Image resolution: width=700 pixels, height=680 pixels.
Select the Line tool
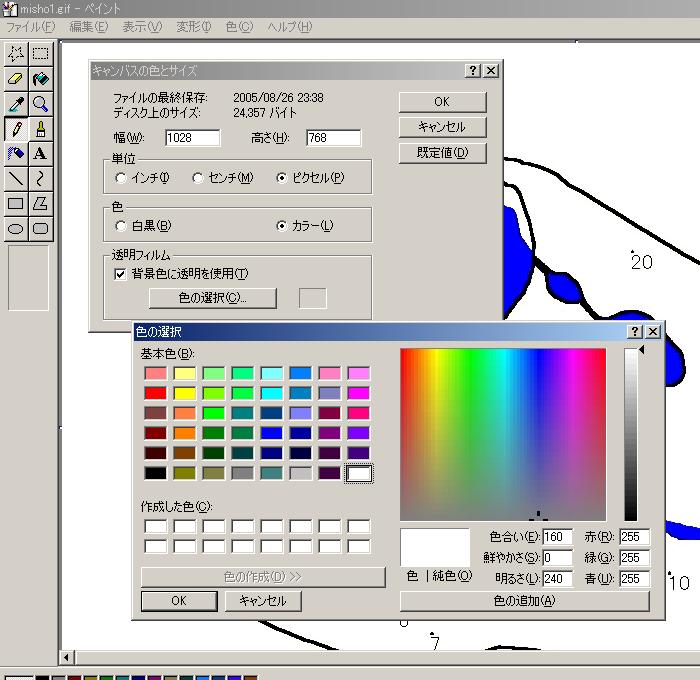pos(16,179)
